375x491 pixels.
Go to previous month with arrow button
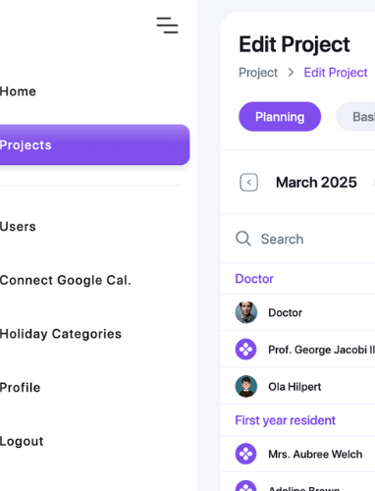[249, 182]
